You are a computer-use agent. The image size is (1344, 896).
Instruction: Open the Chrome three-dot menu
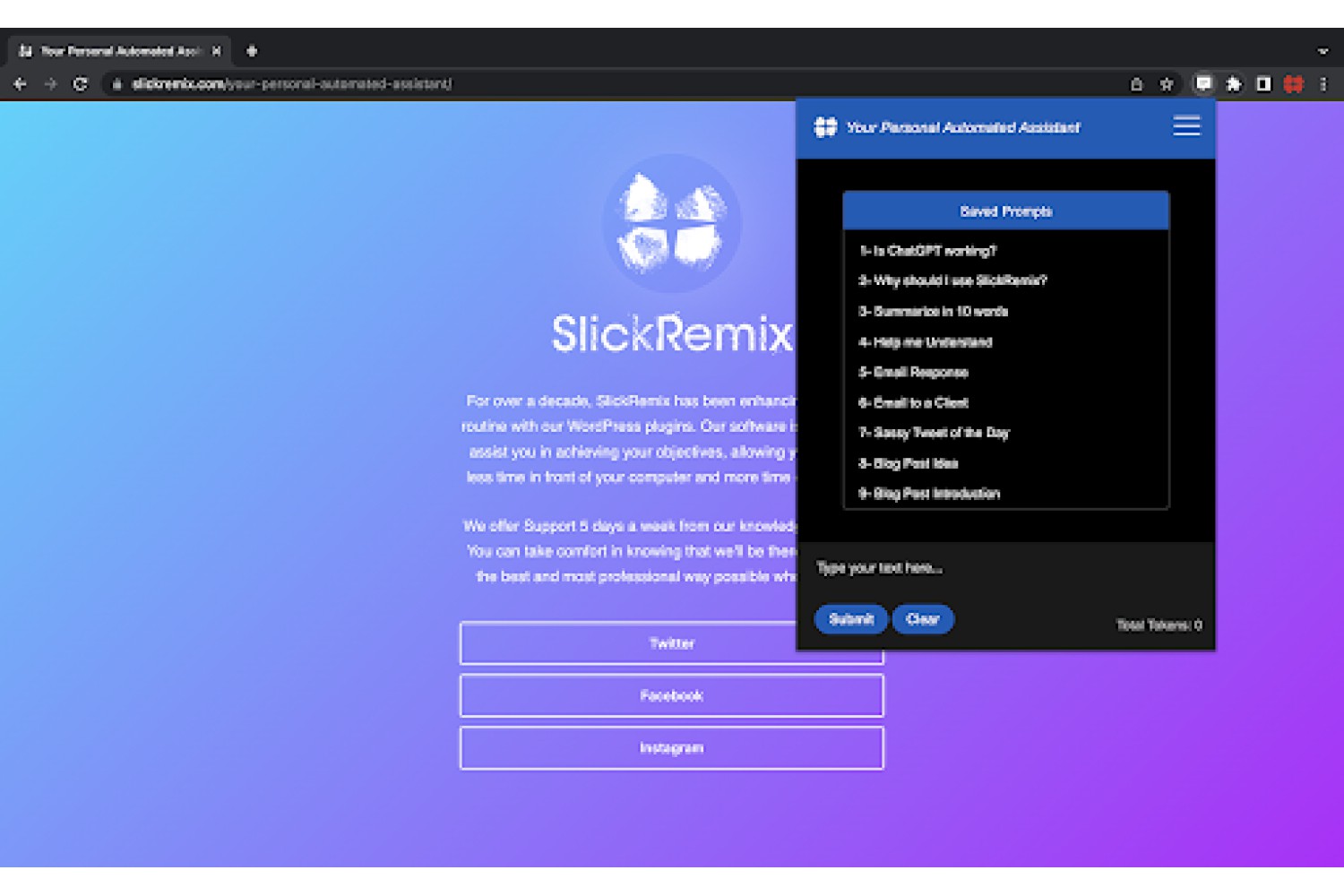point(1322,84)
